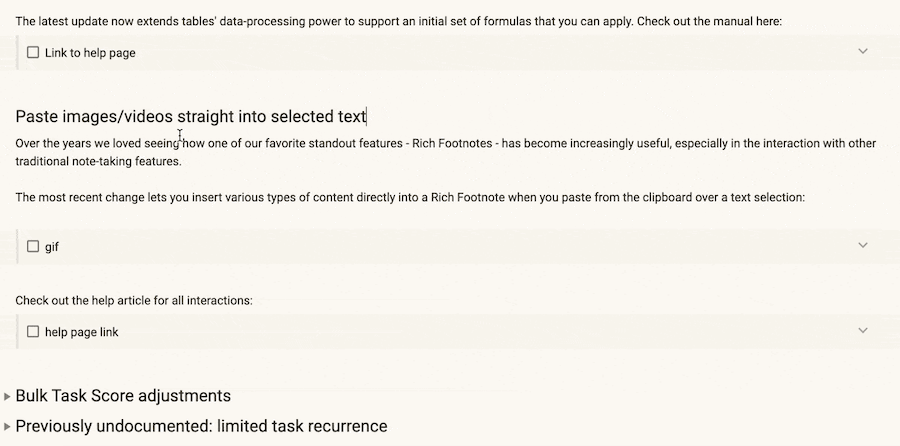Click the paragraph starting 'Over the years'
The image size is (900, 446).
445,152
